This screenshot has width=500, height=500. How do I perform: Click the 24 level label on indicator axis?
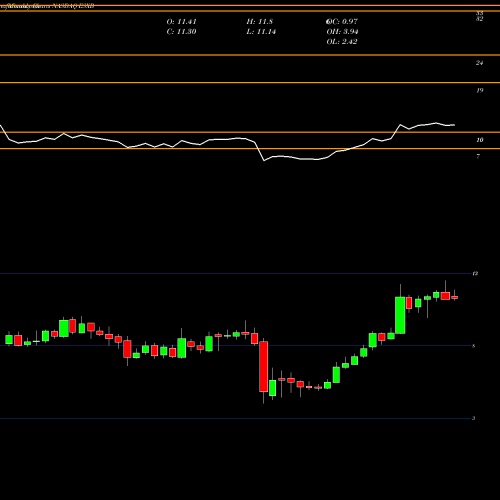(479, 63)
